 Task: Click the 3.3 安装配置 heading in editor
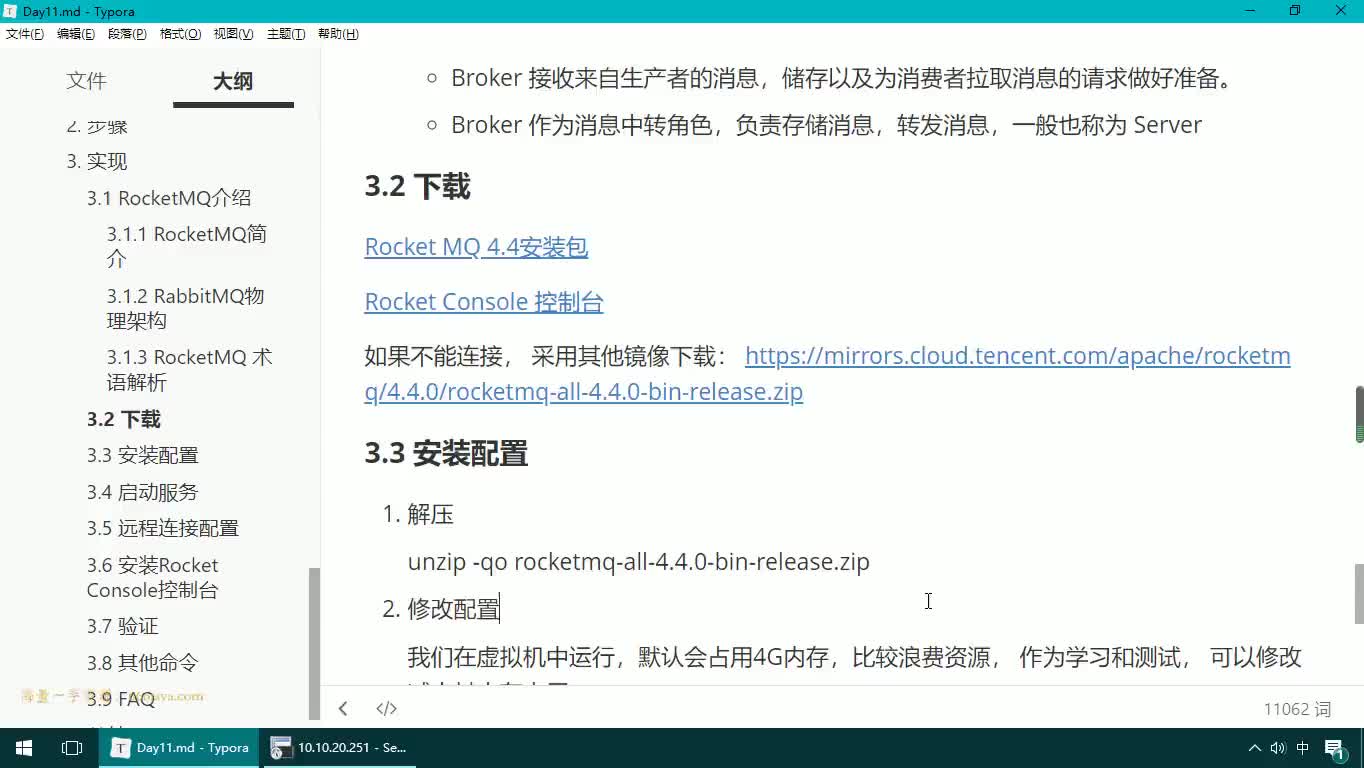tap(446, 454)
